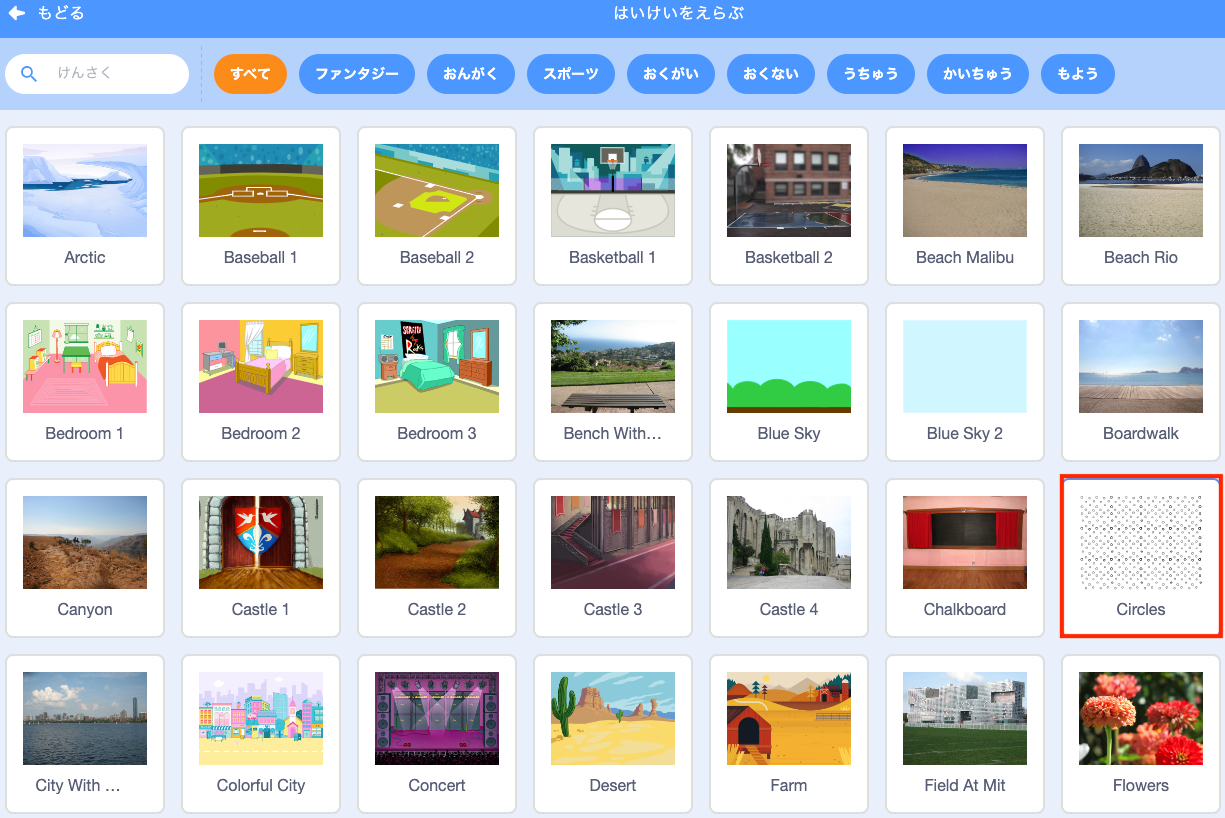
Task: Choose the Baseball 2 backdrop
Action: point(437,206)
